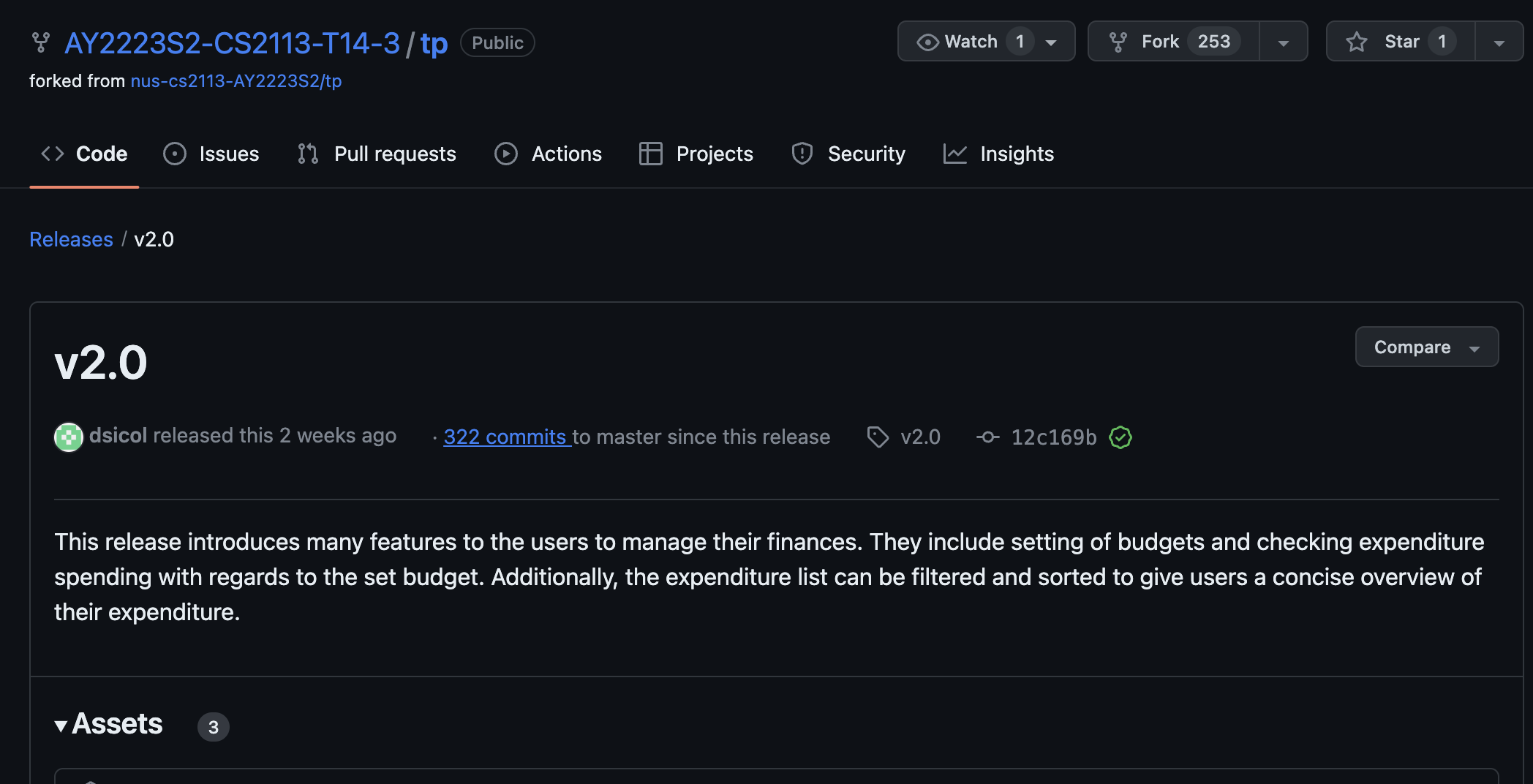The image size is (1533, 784).
Task: Click the fork icon beside the repository name
Action: coord(41,42)
